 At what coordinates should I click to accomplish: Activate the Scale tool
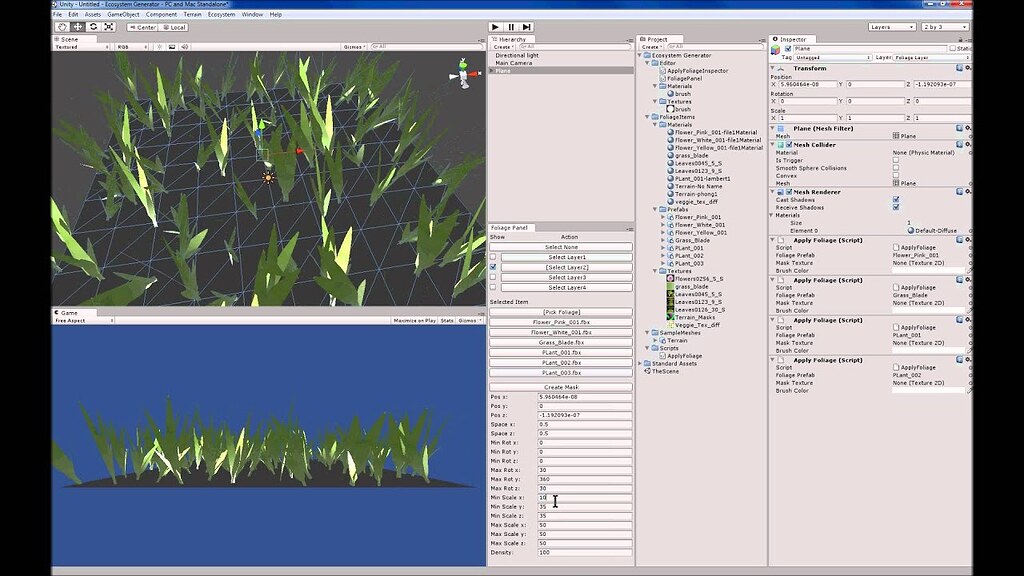point(109,27)
